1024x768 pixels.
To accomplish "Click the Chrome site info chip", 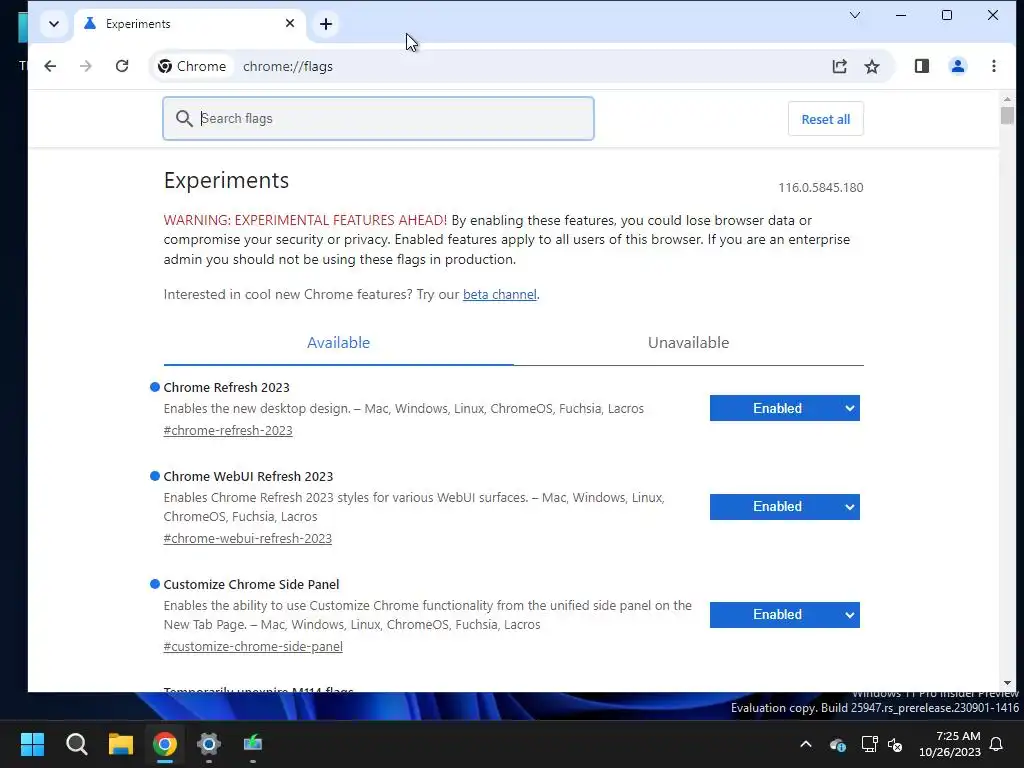I will (193, 66).
